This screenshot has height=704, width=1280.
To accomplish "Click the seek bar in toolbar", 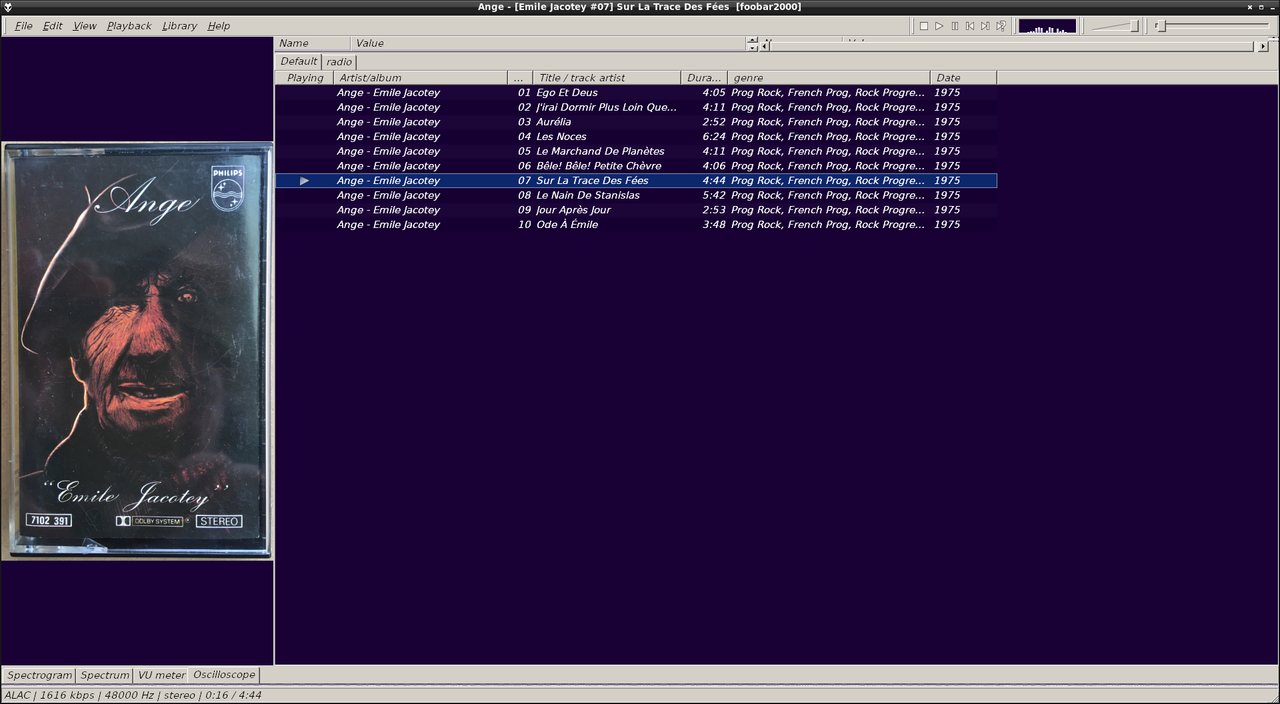I will 1212,26.
